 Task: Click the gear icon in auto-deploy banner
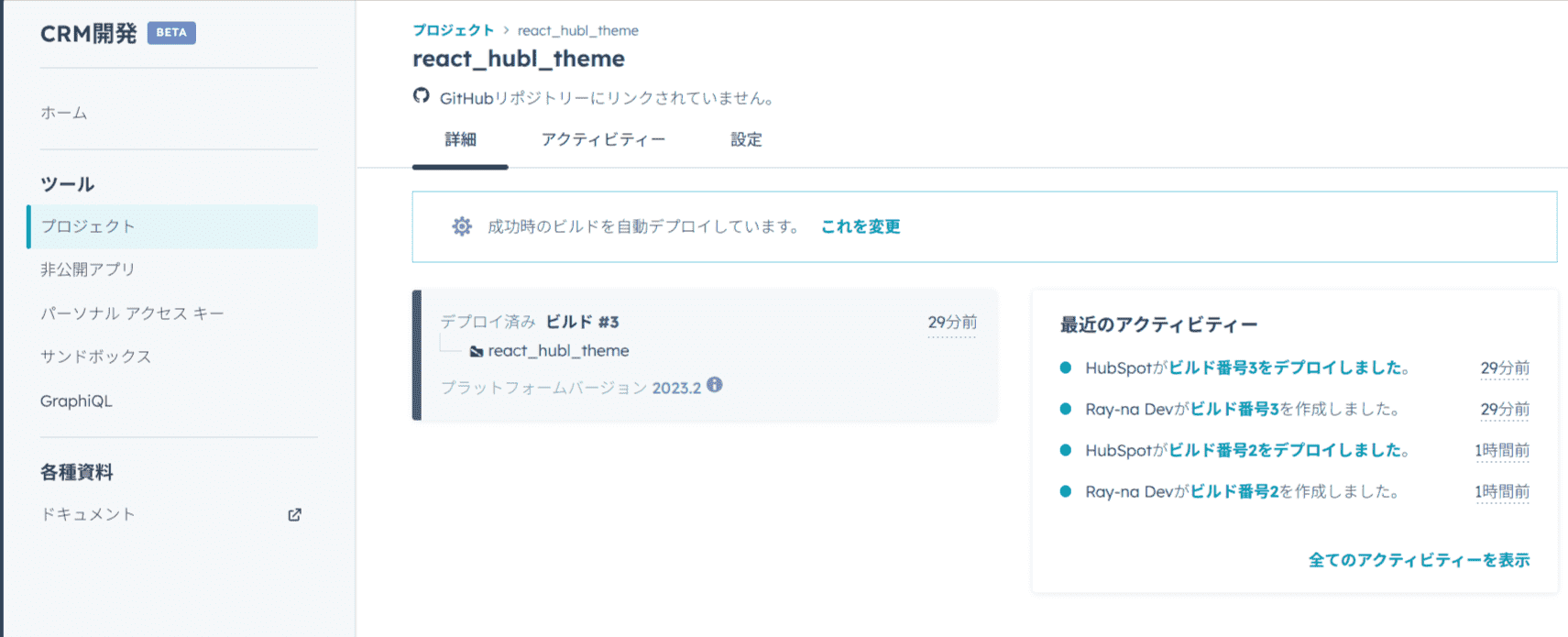point(462,226)
